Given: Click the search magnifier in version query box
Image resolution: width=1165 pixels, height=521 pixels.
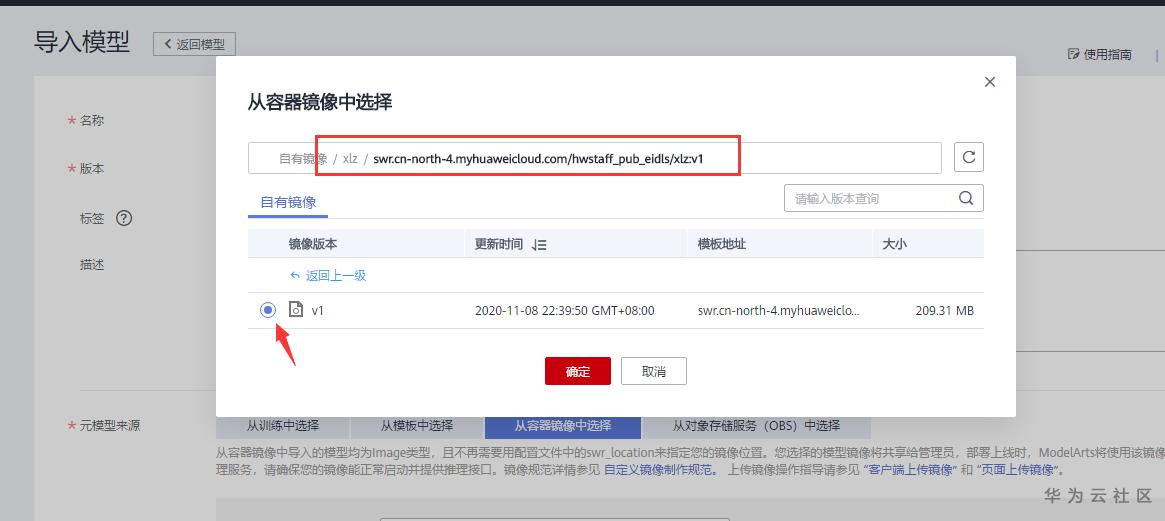Looking at the screenshot, I should click(966, 198).
